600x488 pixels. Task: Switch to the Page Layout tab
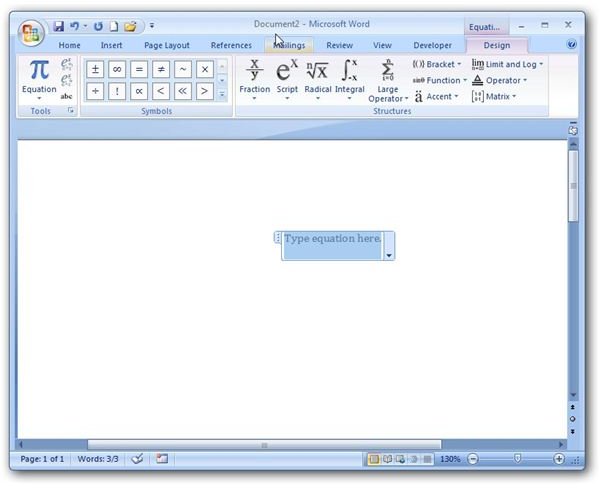(x=167, y=45)
